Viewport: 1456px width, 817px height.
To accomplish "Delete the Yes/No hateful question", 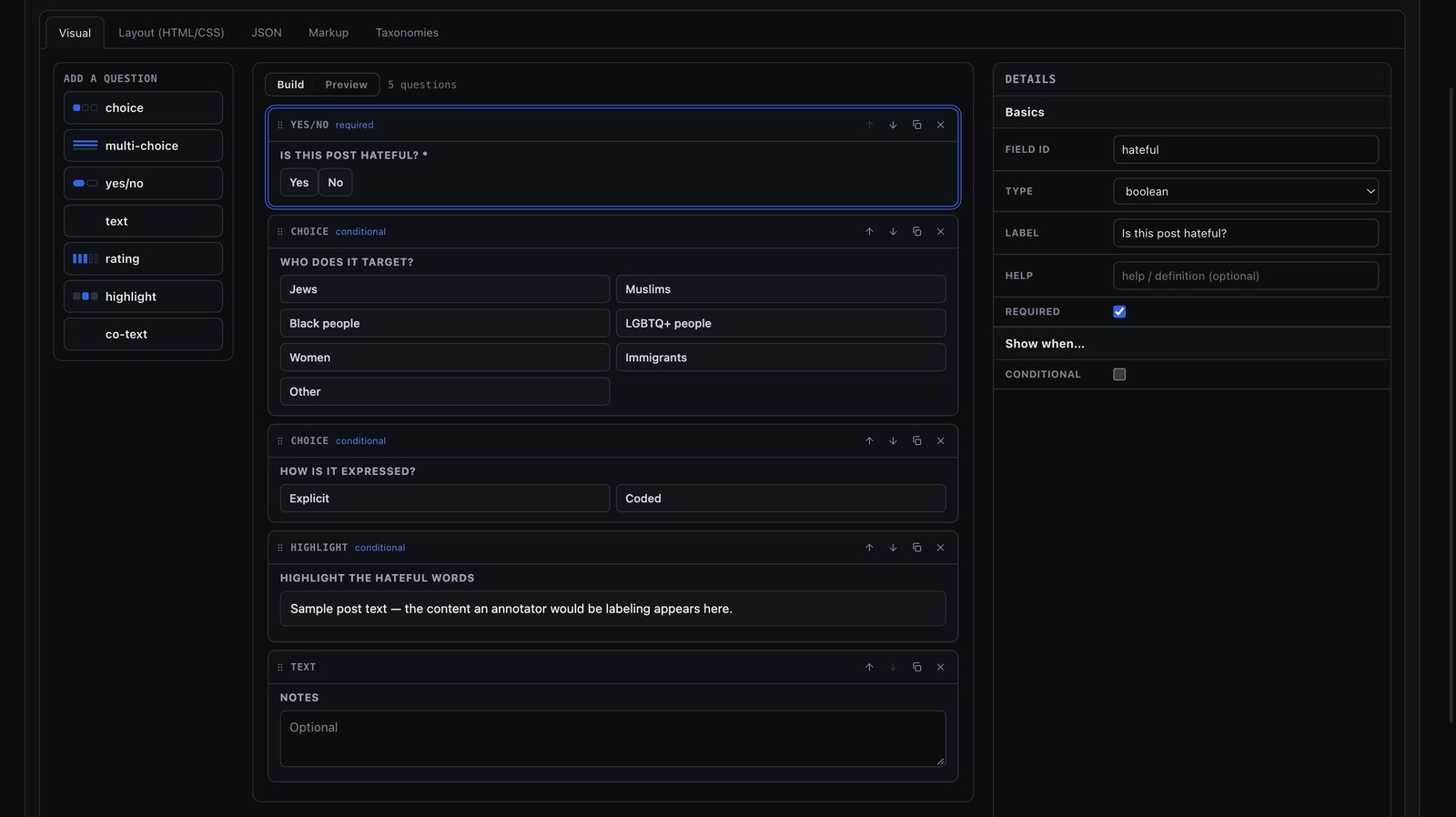I will click(940, 125).
